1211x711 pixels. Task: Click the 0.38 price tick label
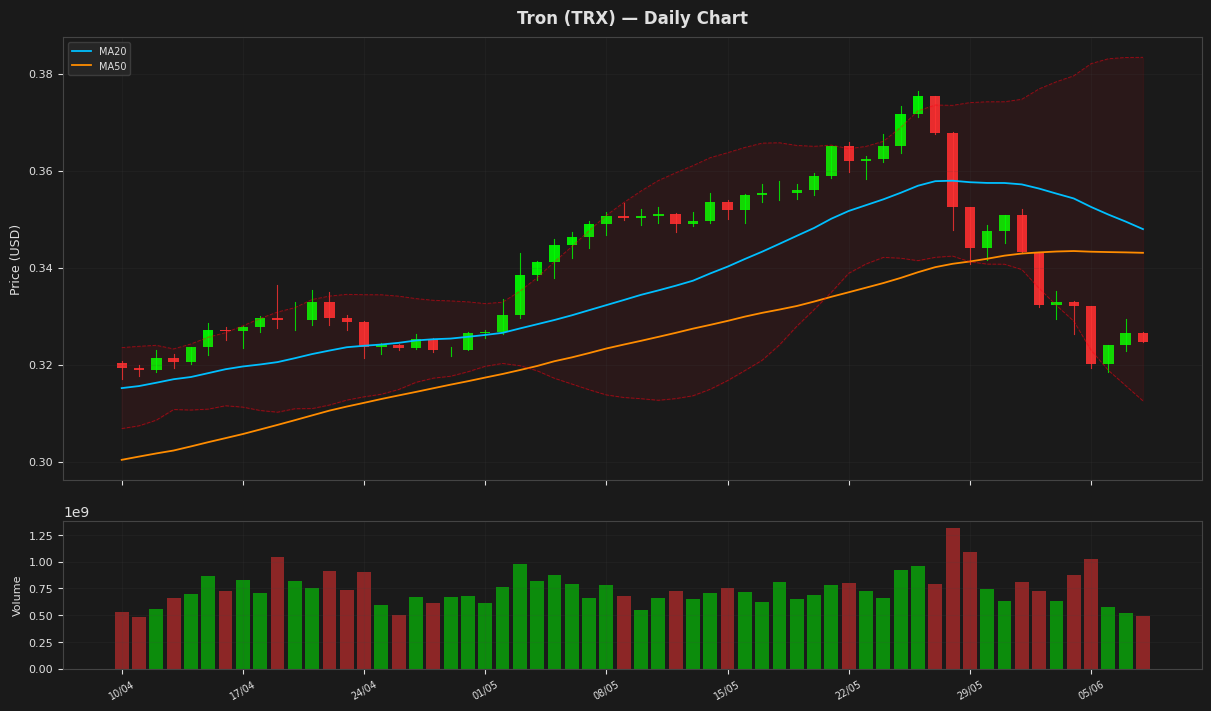(x=41, y=75)
